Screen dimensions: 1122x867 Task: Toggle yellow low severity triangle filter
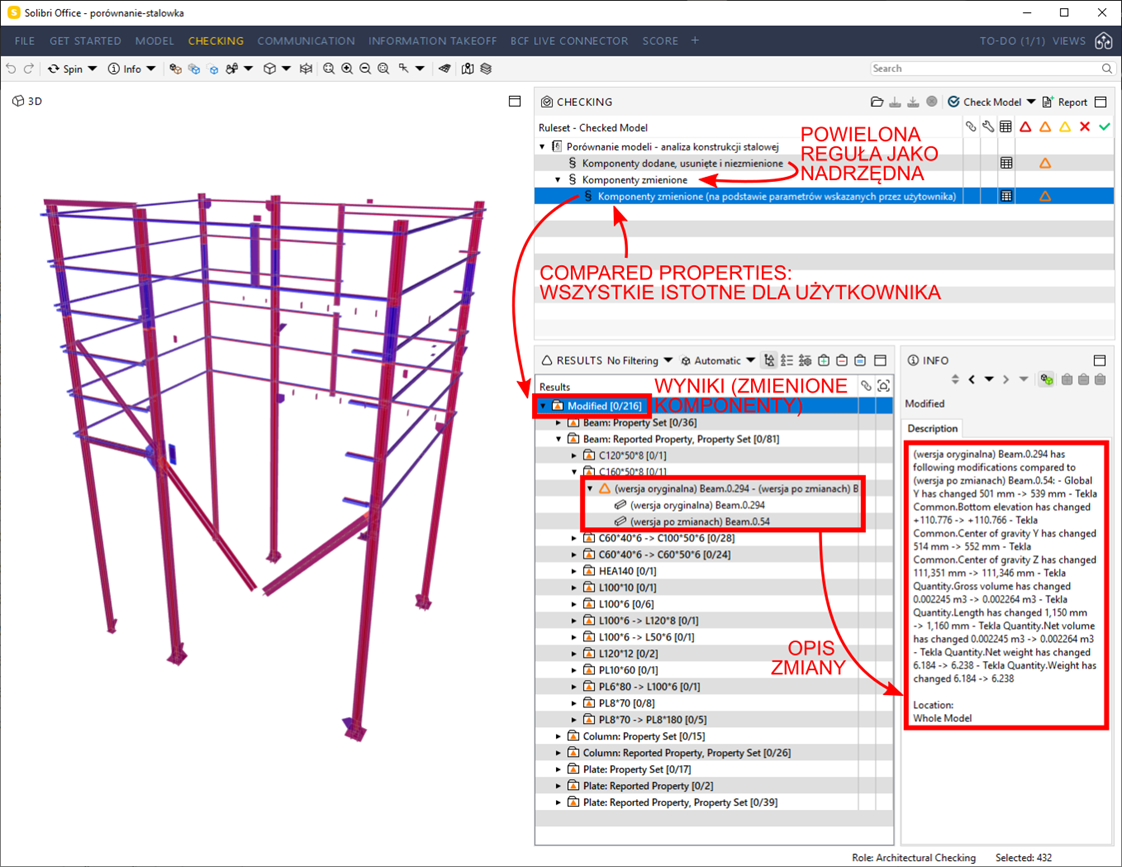point(1065,127)
